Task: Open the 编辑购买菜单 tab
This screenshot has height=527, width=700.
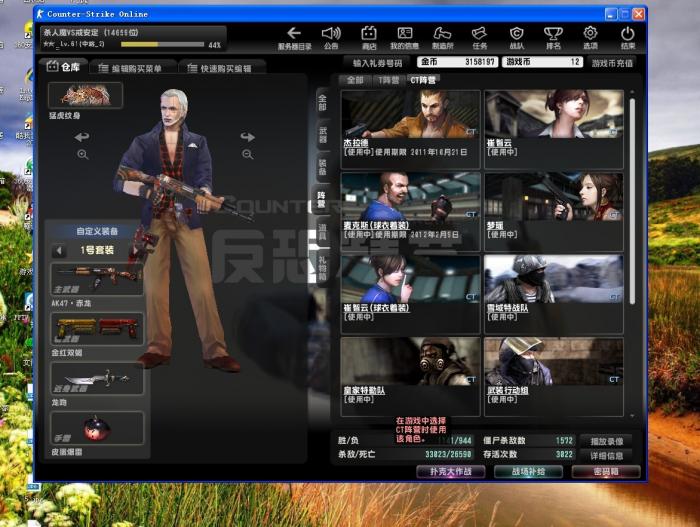Action: pos(131,68)
